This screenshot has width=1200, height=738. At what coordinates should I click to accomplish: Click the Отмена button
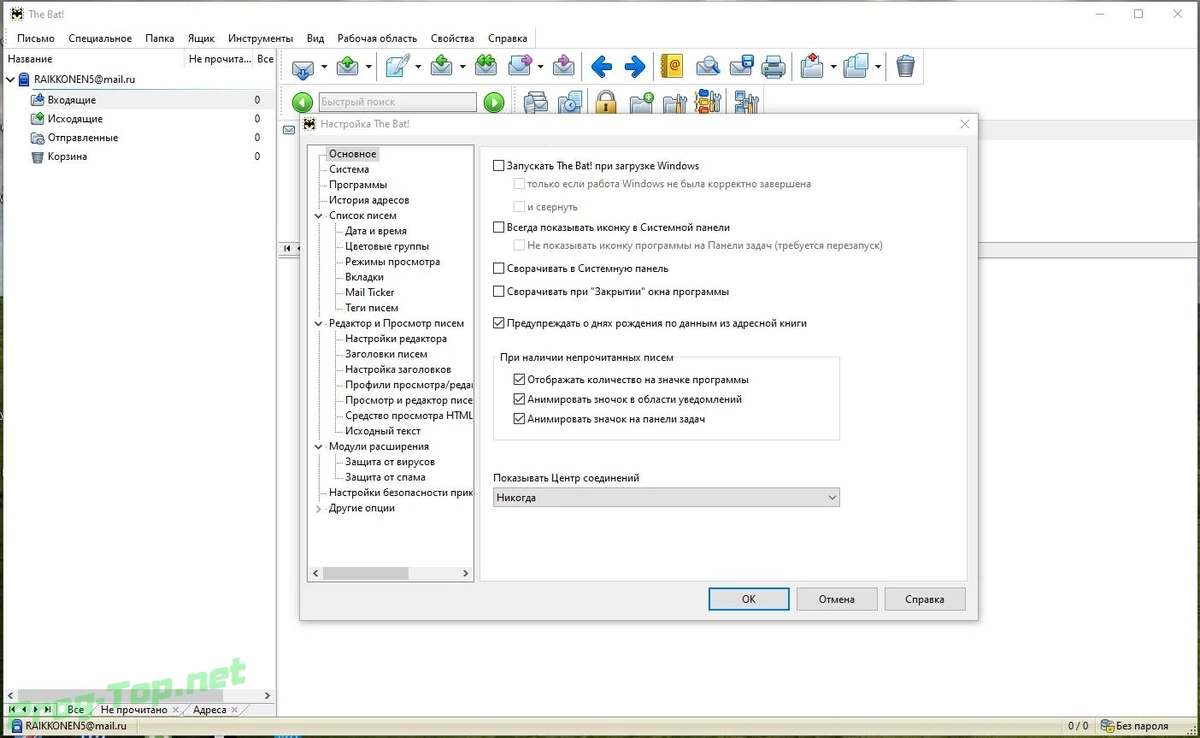pos(837,599)
